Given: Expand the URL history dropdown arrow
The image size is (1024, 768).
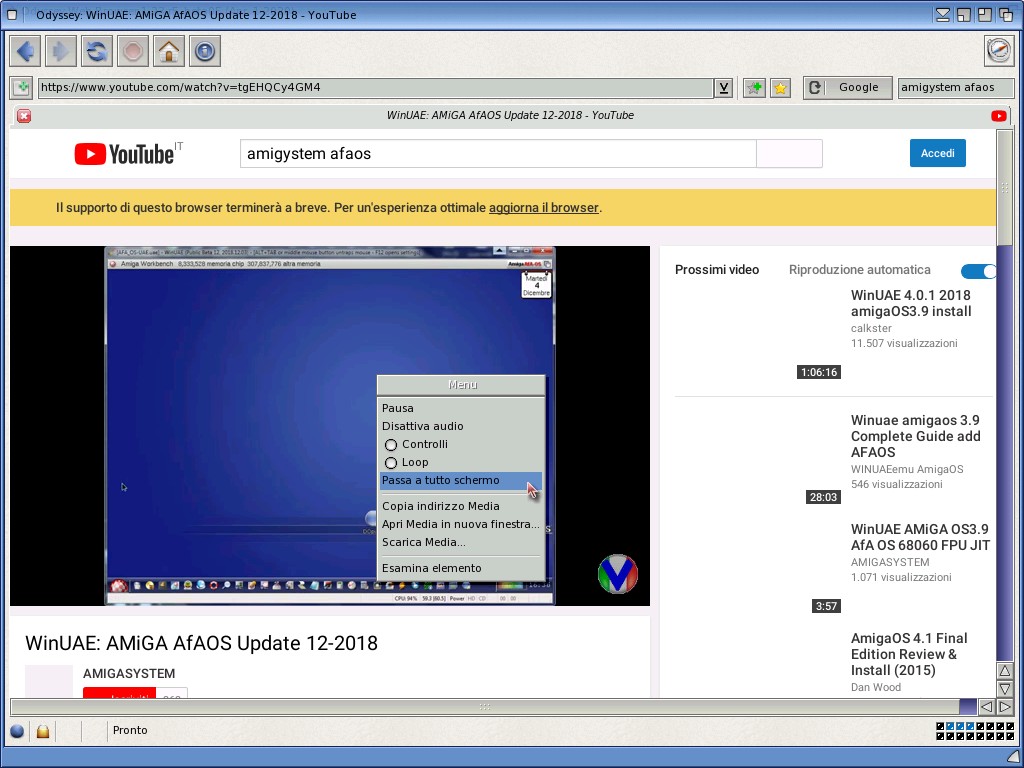Looking at the screenshot, I should [724, 88].
